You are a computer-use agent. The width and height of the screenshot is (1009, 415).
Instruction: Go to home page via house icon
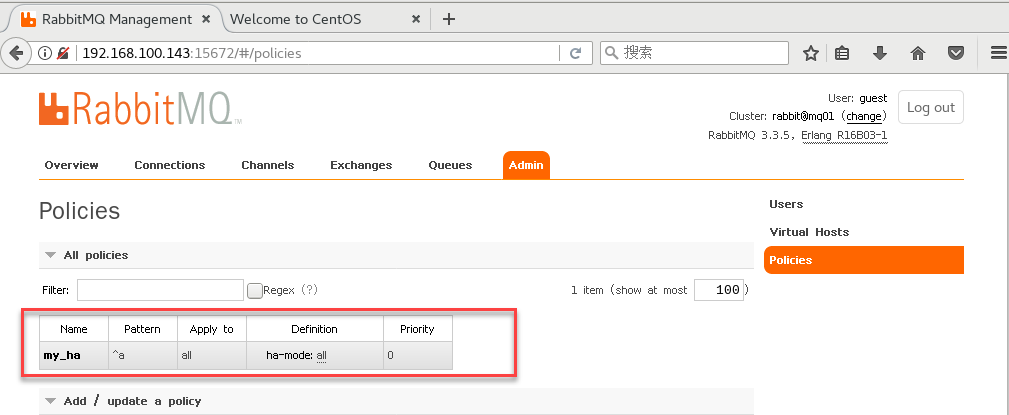pos(918,53)
